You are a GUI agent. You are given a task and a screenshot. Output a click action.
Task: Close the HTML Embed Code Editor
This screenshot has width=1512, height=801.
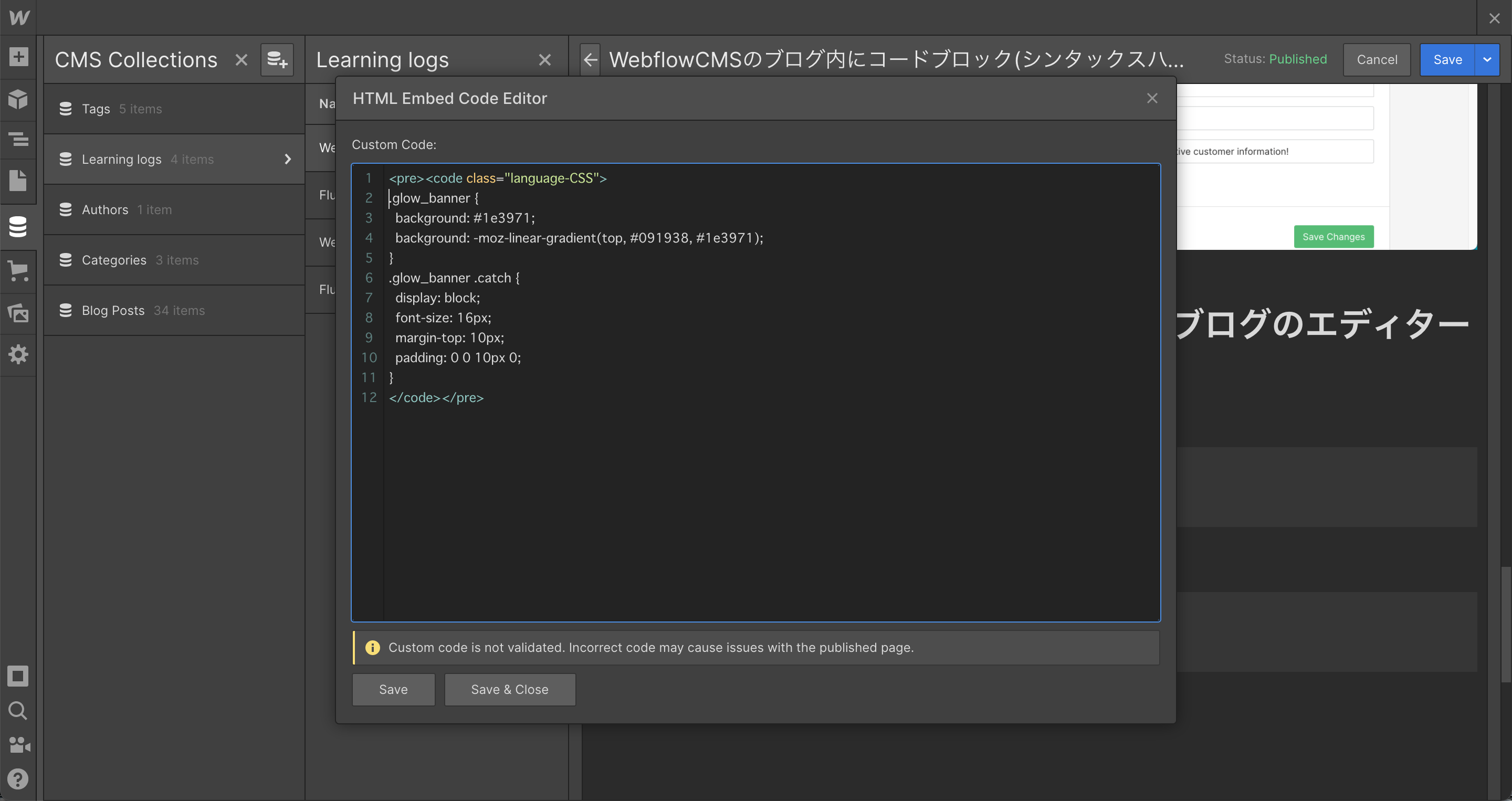1152,99
